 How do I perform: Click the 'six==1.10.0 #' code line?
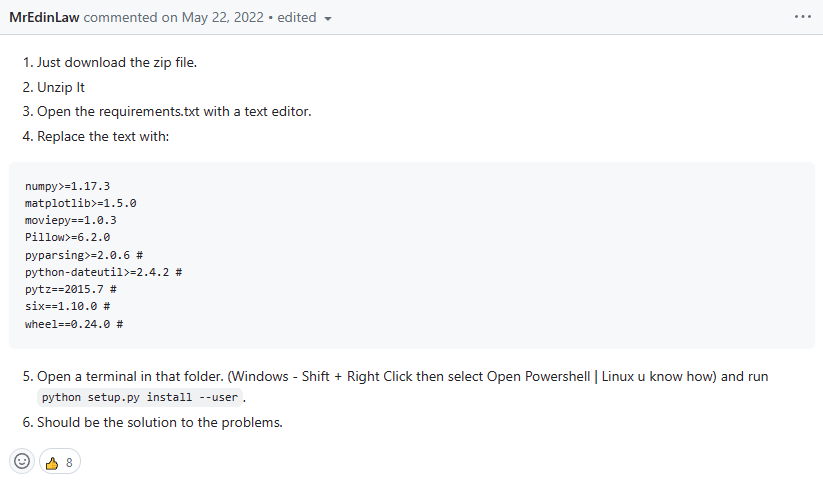(x=67, y=306)
